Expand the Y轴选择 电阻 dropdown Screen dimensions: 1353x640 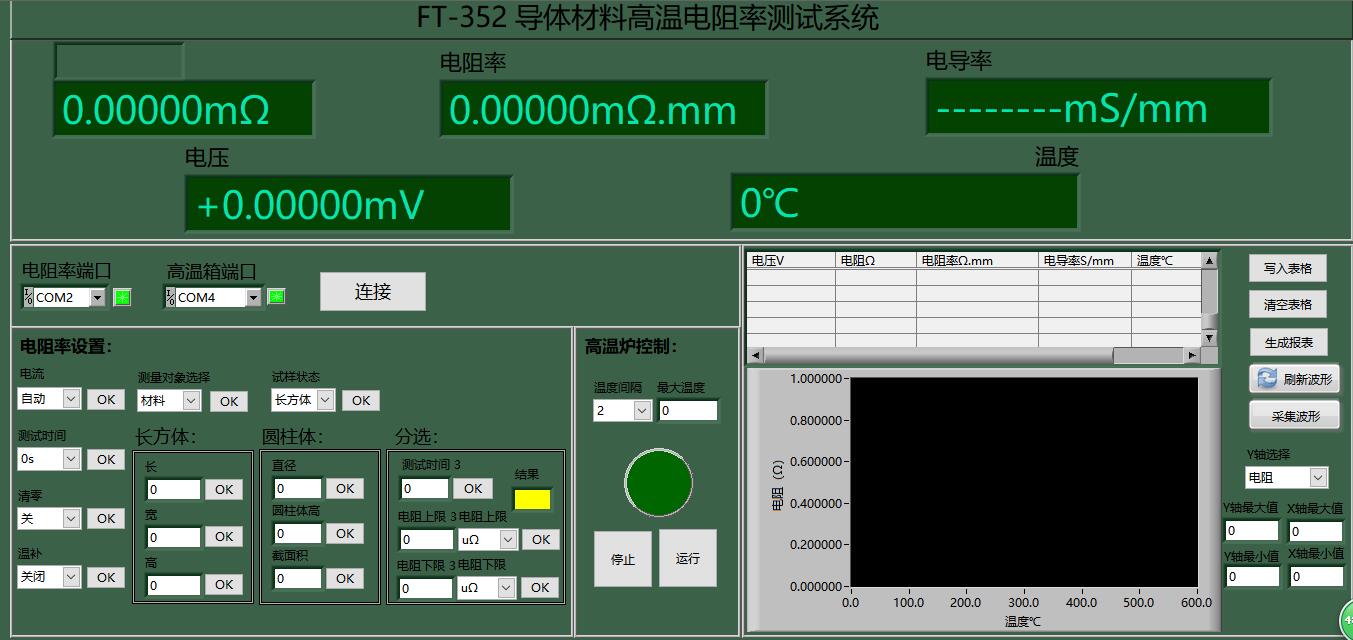(x=1317, y=478)
